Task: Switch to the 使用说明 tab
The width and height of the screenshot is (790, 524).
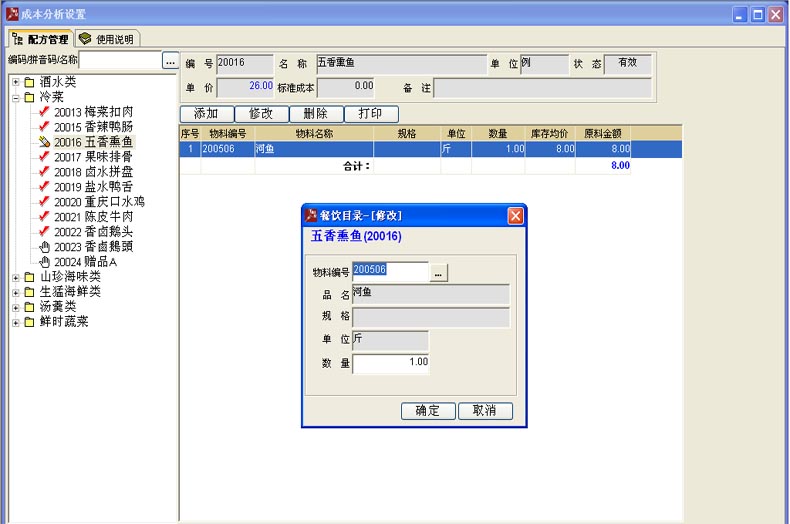Action: pos(106,39)
